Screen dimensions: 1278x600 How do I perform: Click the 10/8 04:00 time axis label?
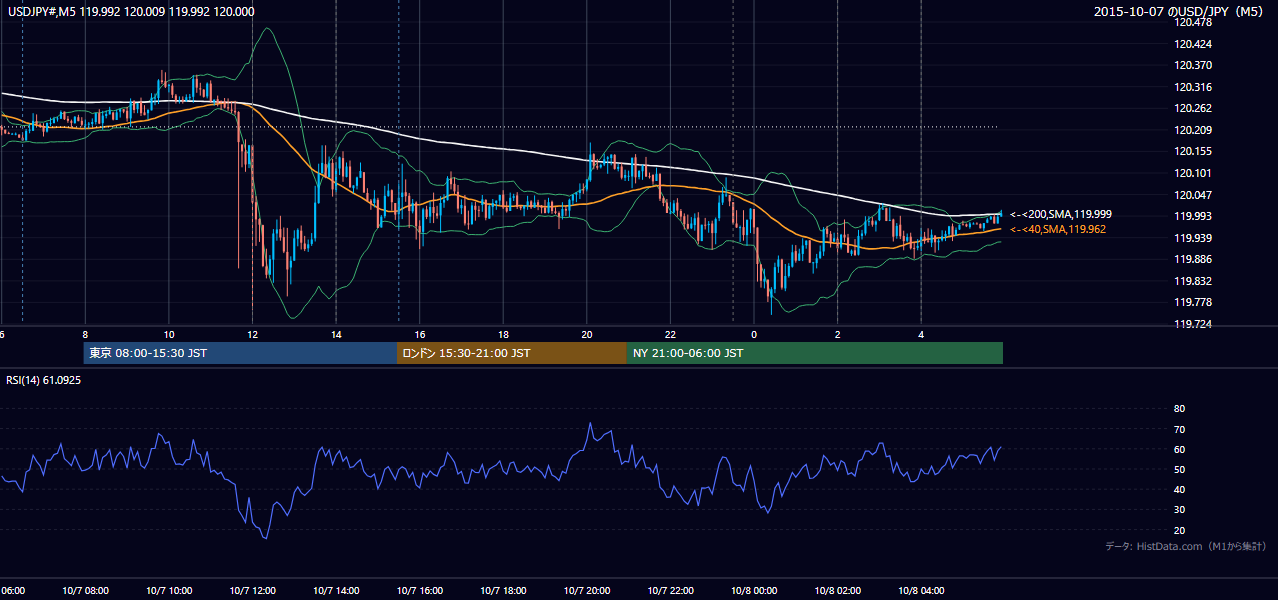pos(921,591)
